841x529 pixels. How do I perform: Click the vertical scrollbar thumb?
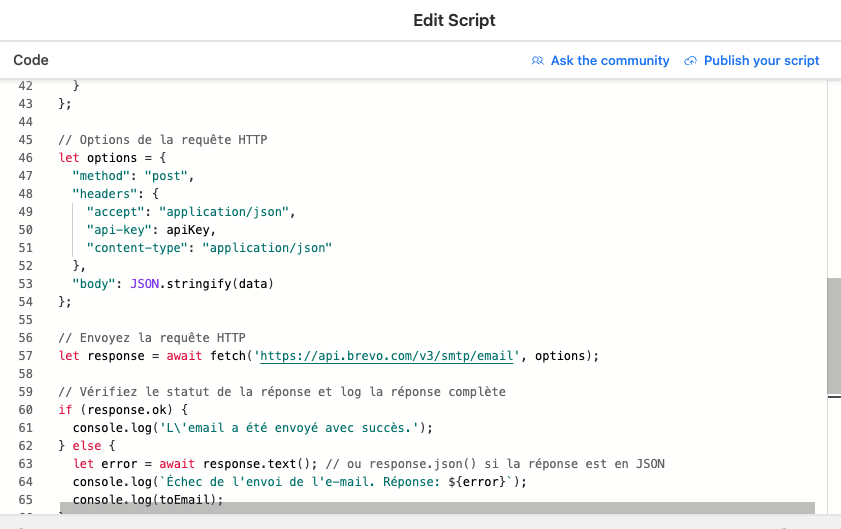click(x=834, y=336)
